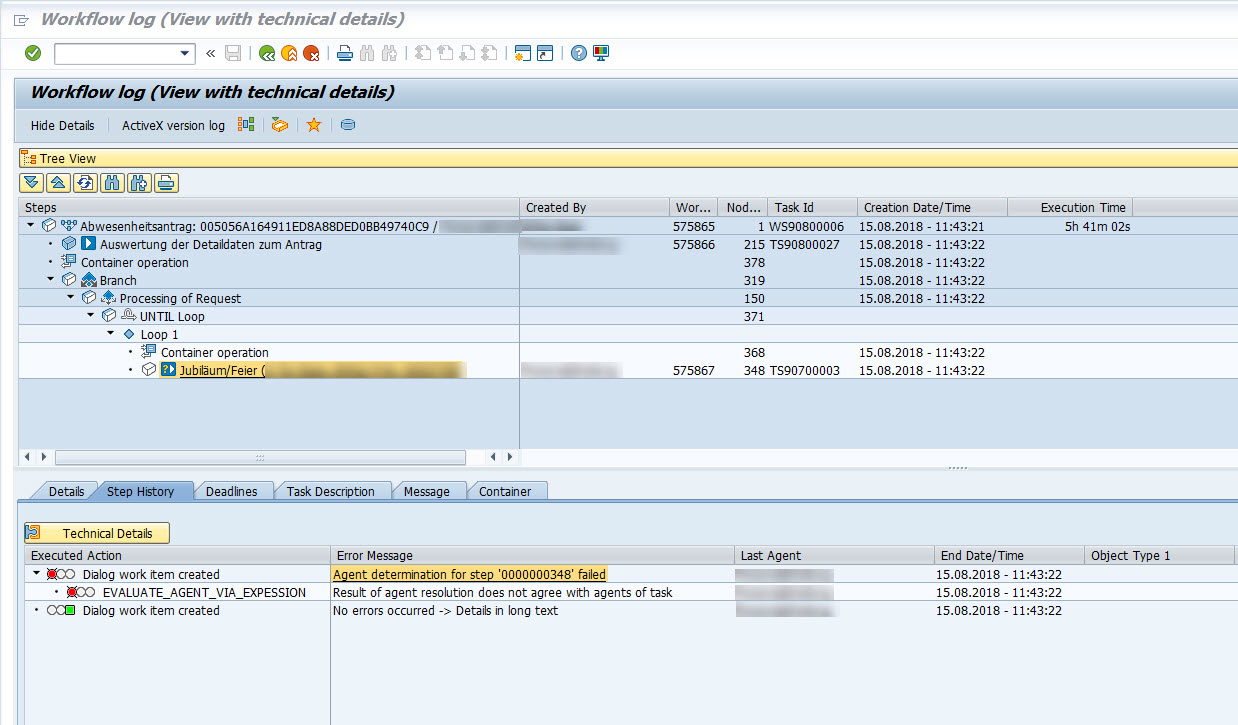1238x725 pixels.
Task: Click the ActiveX version log button
Action: 173,126
